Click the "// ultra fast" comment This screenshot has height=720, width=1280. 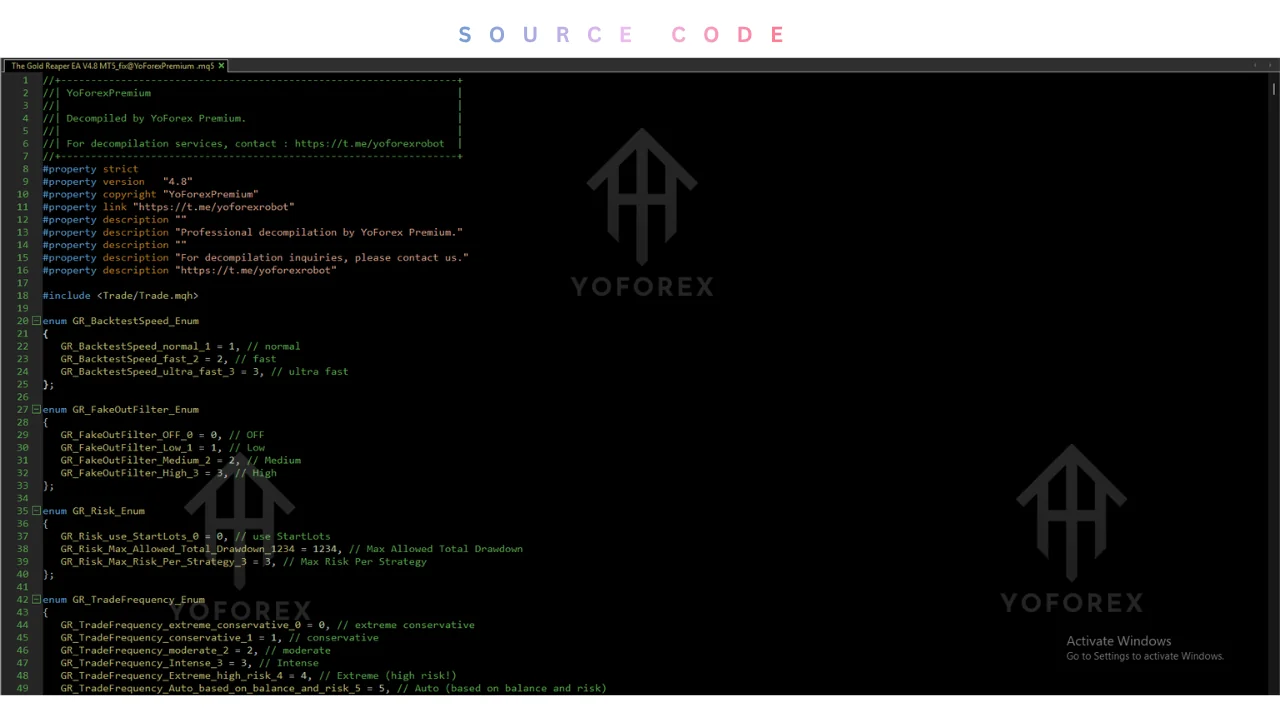point(310,372)
